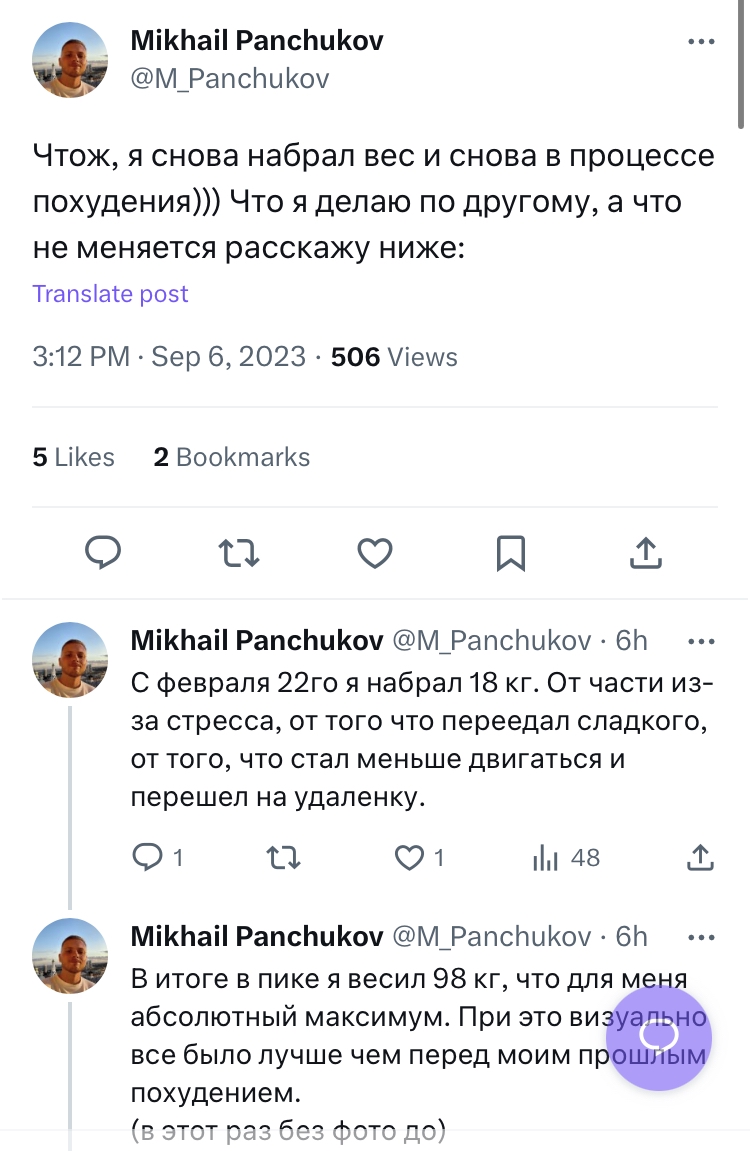Screen dimensions: 750x1151
Task: View analytics showing 48 views
Action: pos(566,857)
